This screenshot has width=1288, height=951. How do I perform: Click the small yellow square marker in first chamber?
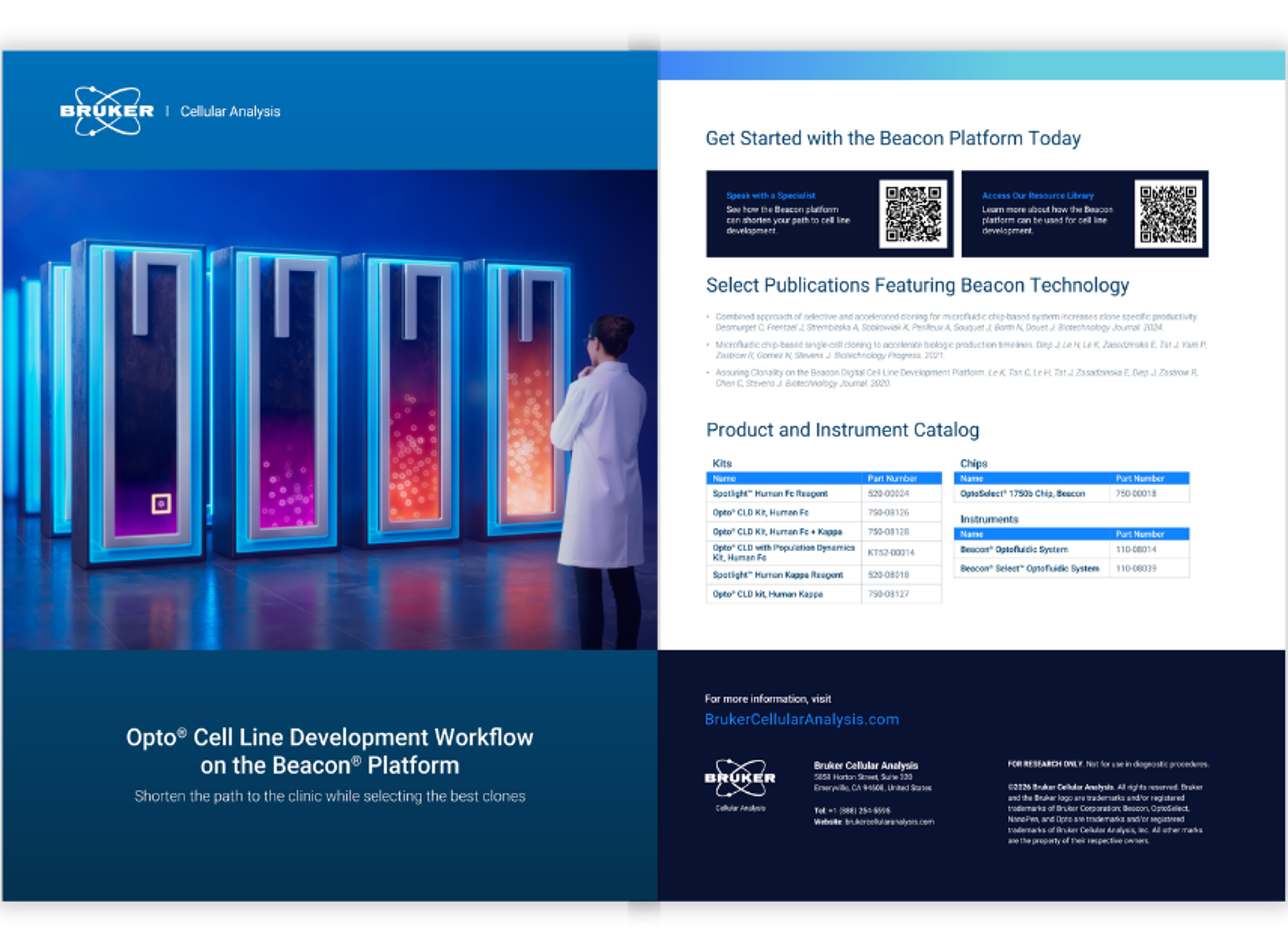click(x=161, y=504)
